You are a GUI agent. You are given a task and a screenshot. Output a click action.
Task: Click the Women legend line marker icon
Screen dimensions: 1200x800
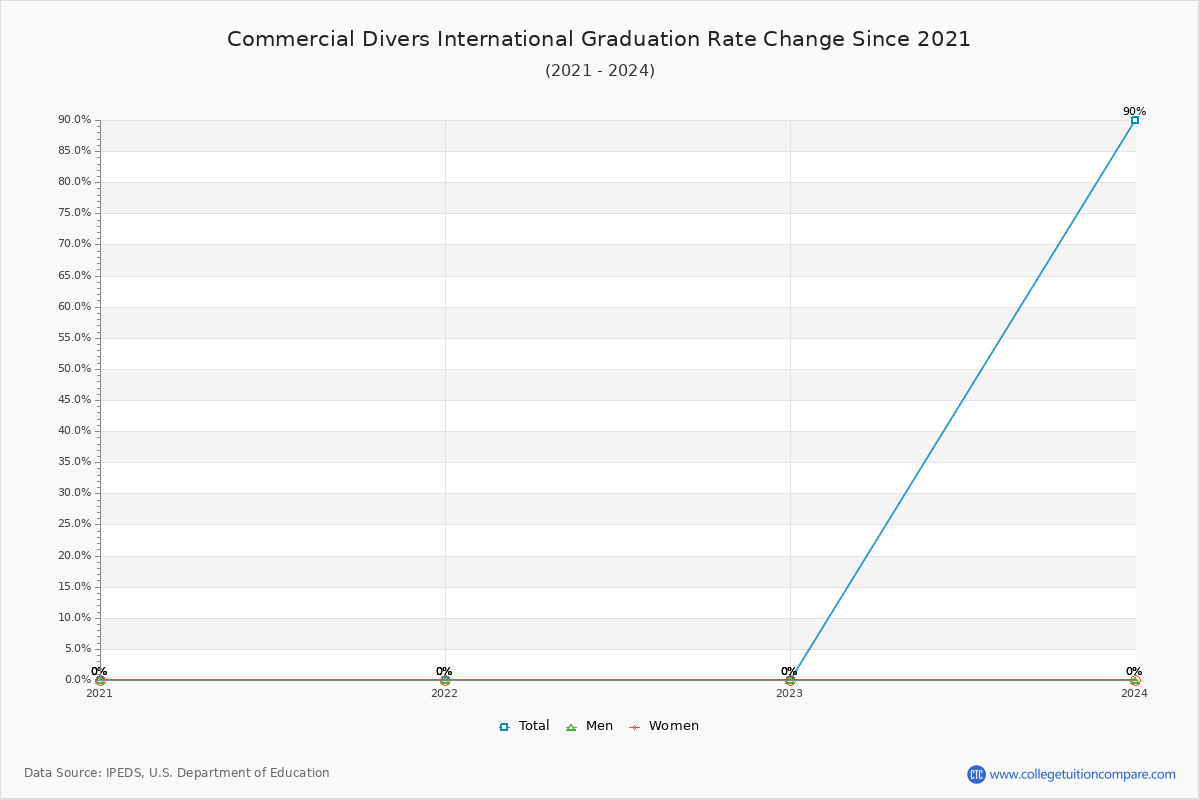coord(634,727)
